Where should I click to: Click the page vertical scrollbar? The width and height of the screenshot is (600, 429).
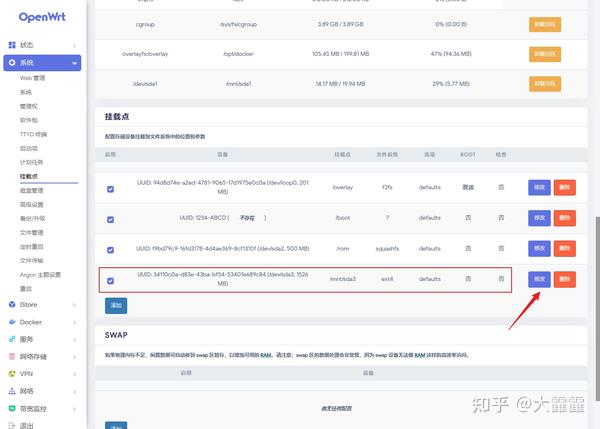(x=597, y=308)
